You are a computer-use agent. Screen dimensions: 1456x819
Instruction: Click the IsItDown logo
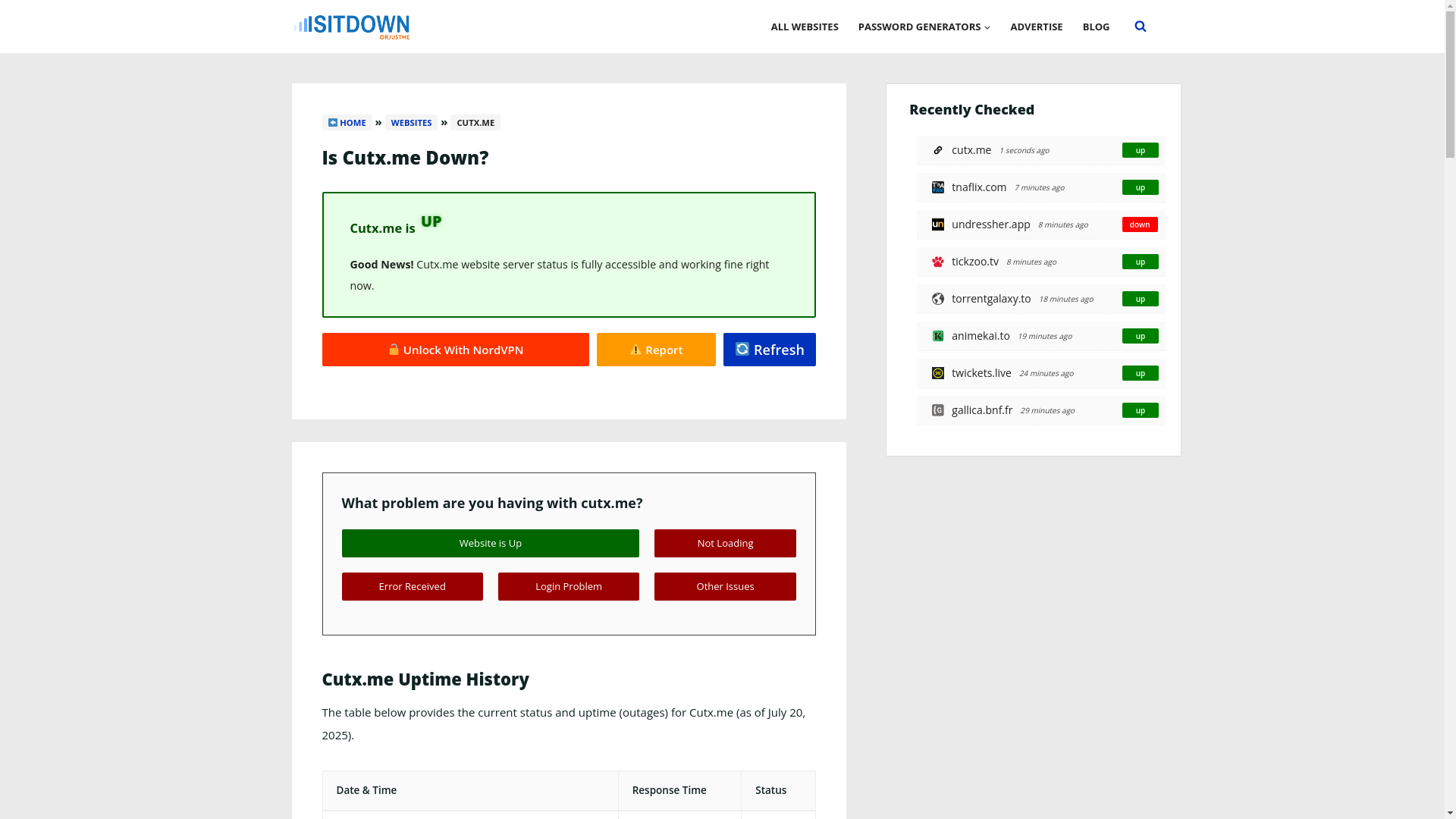[352, 27]
